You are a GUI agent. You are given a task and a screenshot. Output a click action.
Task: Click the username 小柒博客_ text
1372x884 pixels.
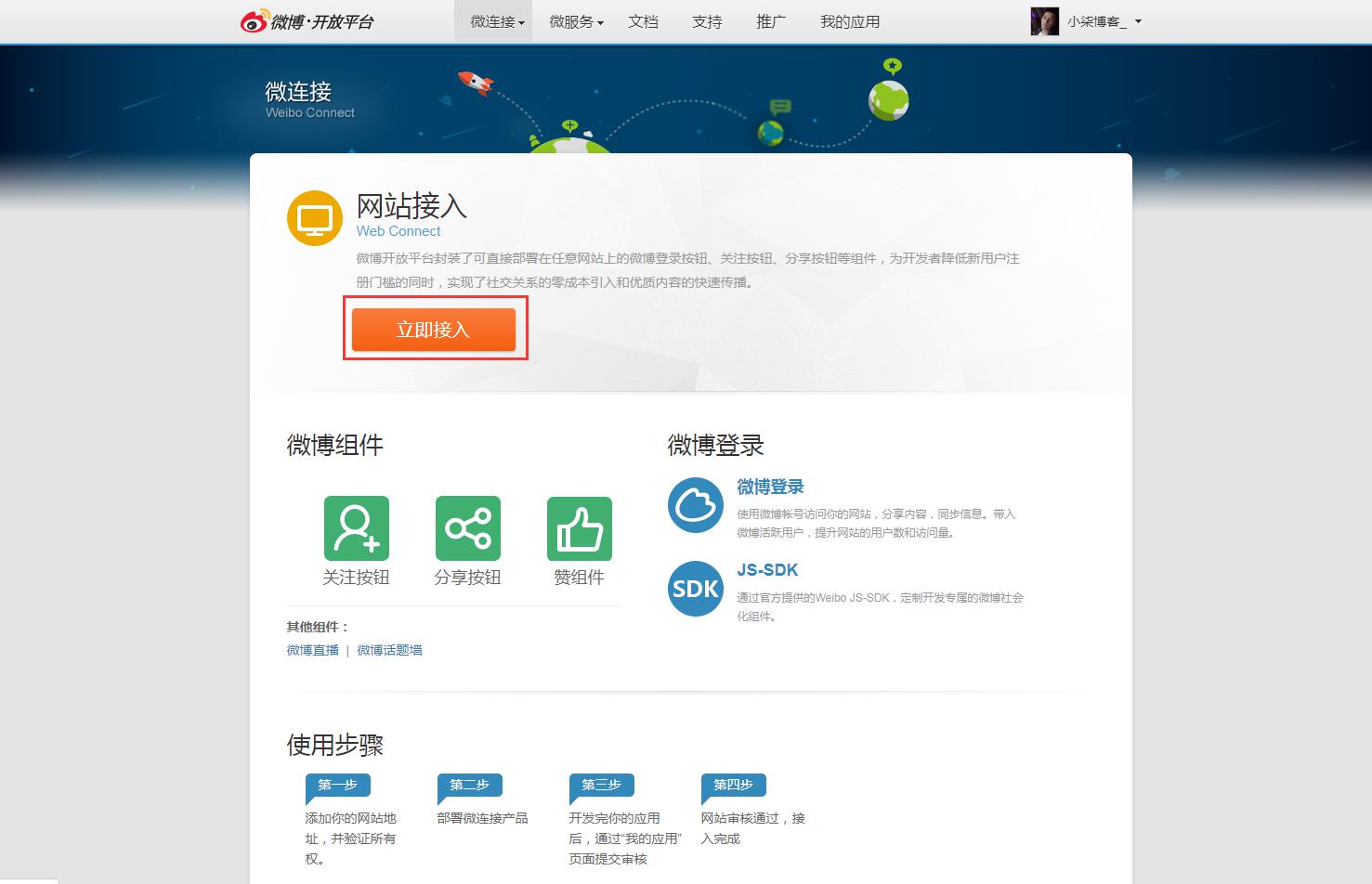pyautogui.click(x=1097, y=21)
